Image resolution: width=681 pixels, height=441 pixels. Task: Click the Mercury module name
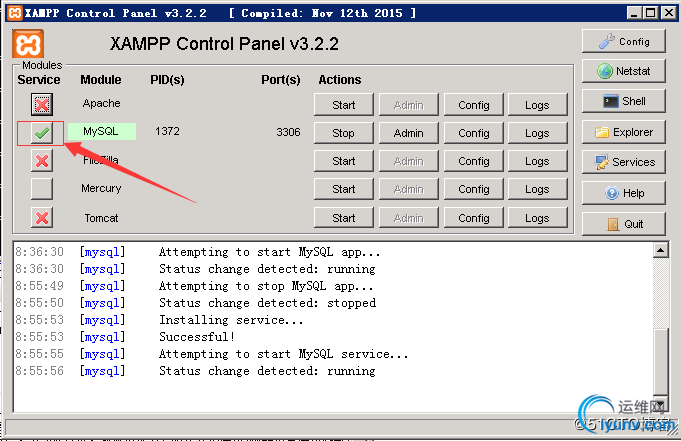[x=101, y=189]
